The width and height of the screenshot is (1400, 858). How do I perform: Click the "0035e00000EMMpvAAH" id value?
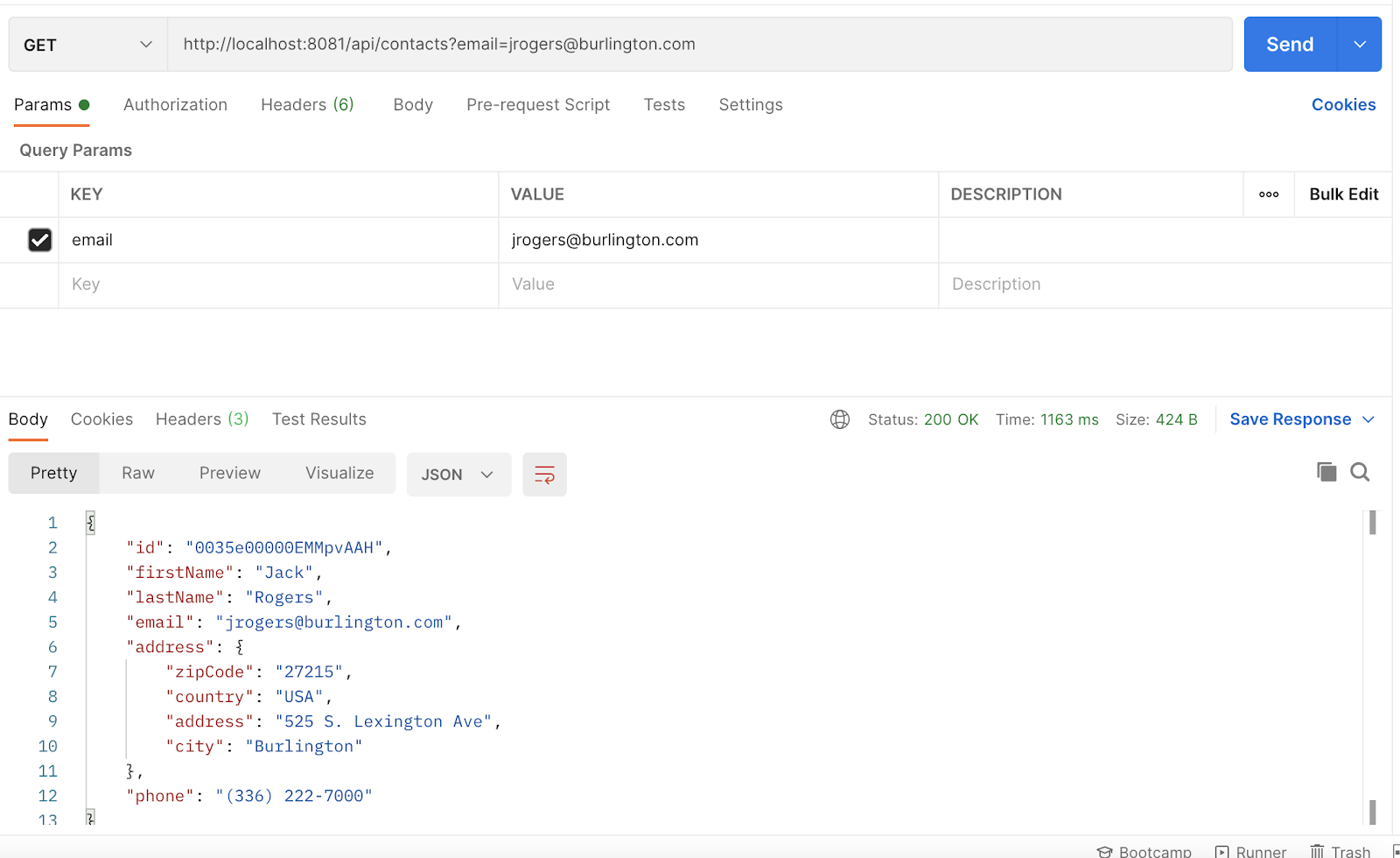point(284,547)
